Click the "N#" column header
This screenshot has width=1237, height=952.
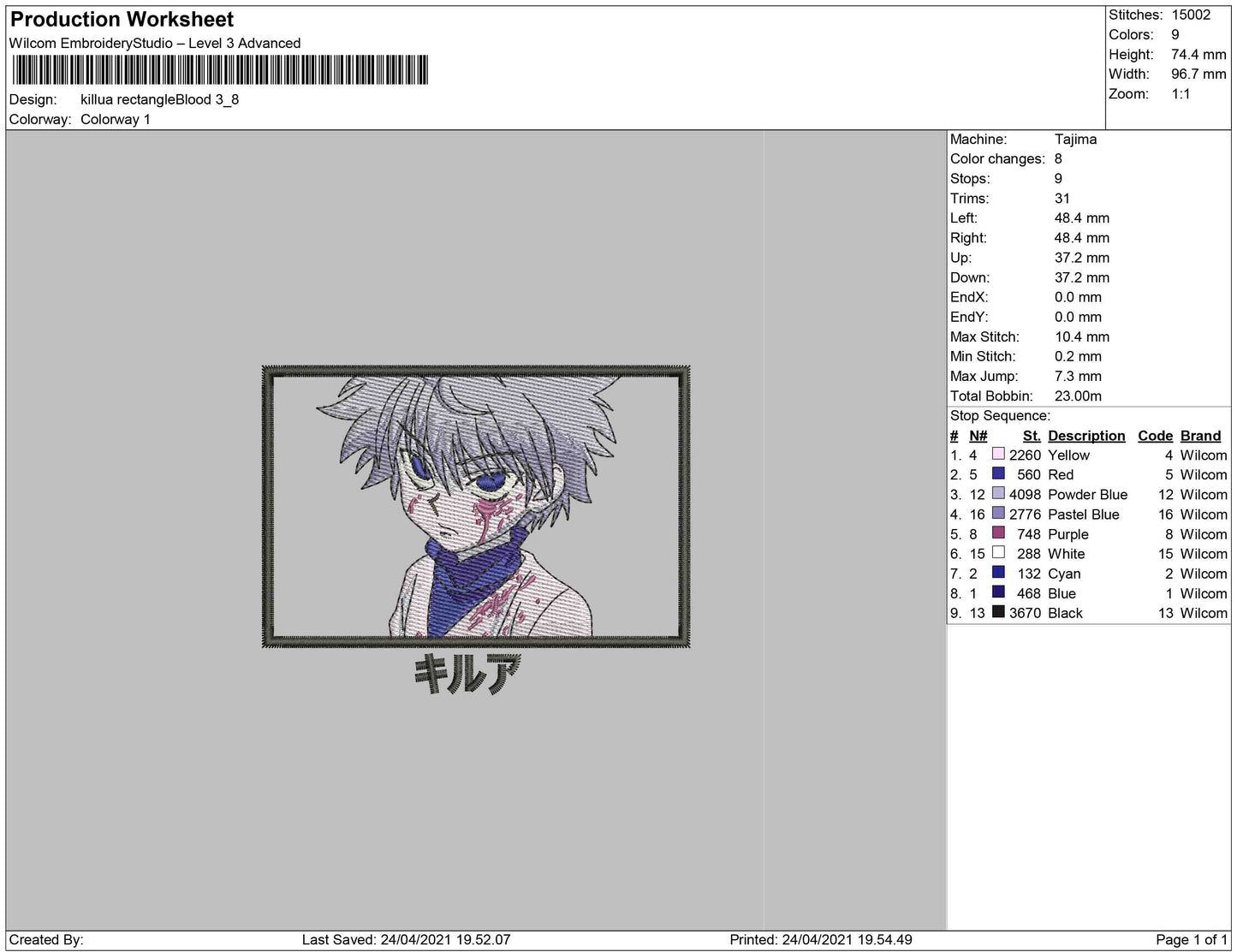point(978,436)
